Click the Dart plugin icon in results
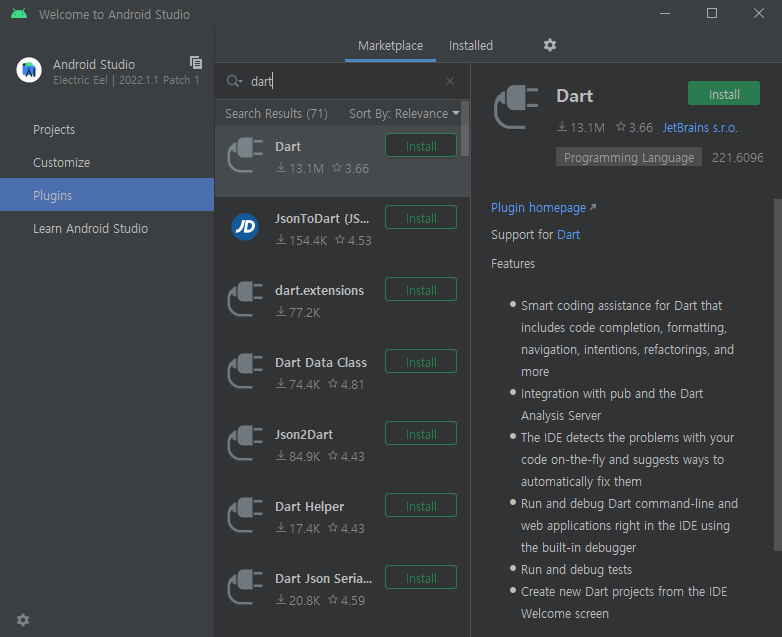 point(245,156)
